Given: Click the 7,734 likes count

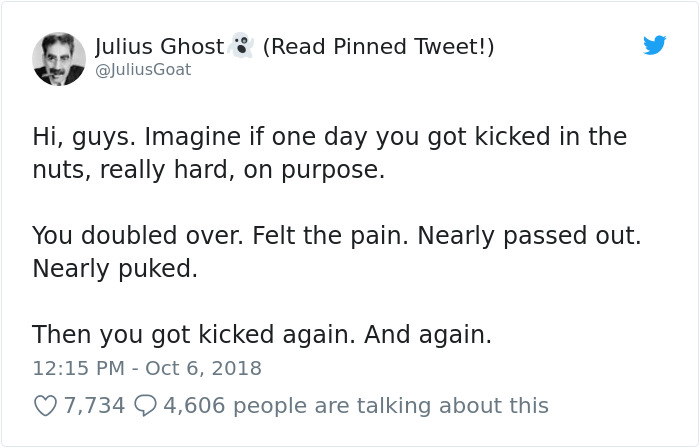Looking at the screenshot, I should point(94,405).
